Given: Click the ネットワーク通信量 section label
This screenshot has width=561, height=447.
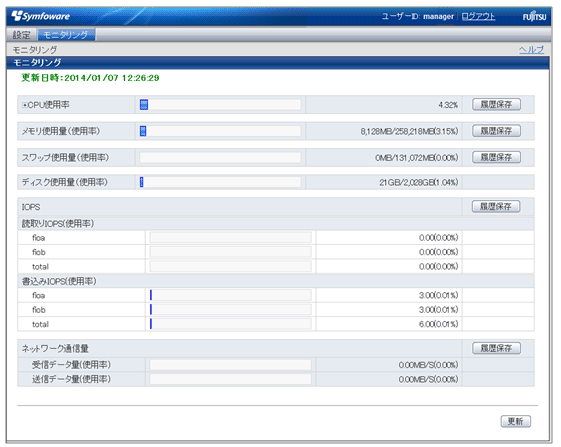Looking at the screenshot, I should click(55, 349).
